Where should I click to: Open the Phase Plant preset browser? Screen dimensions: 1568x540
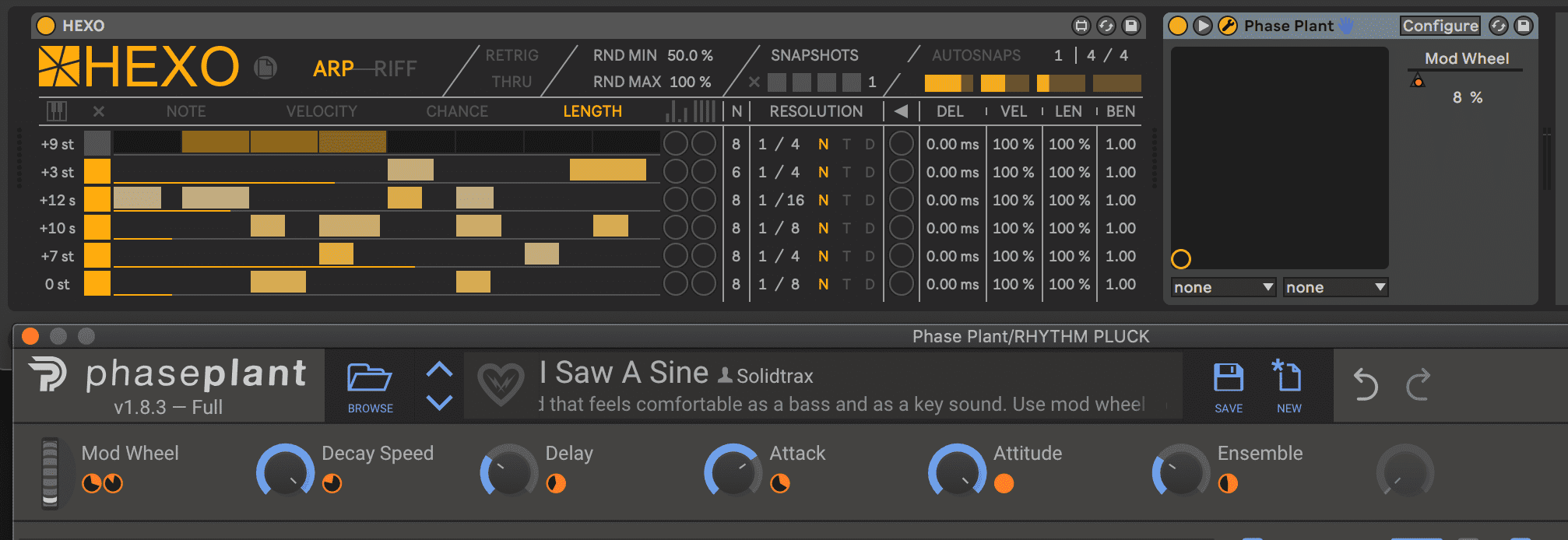[x=370, y=387]
